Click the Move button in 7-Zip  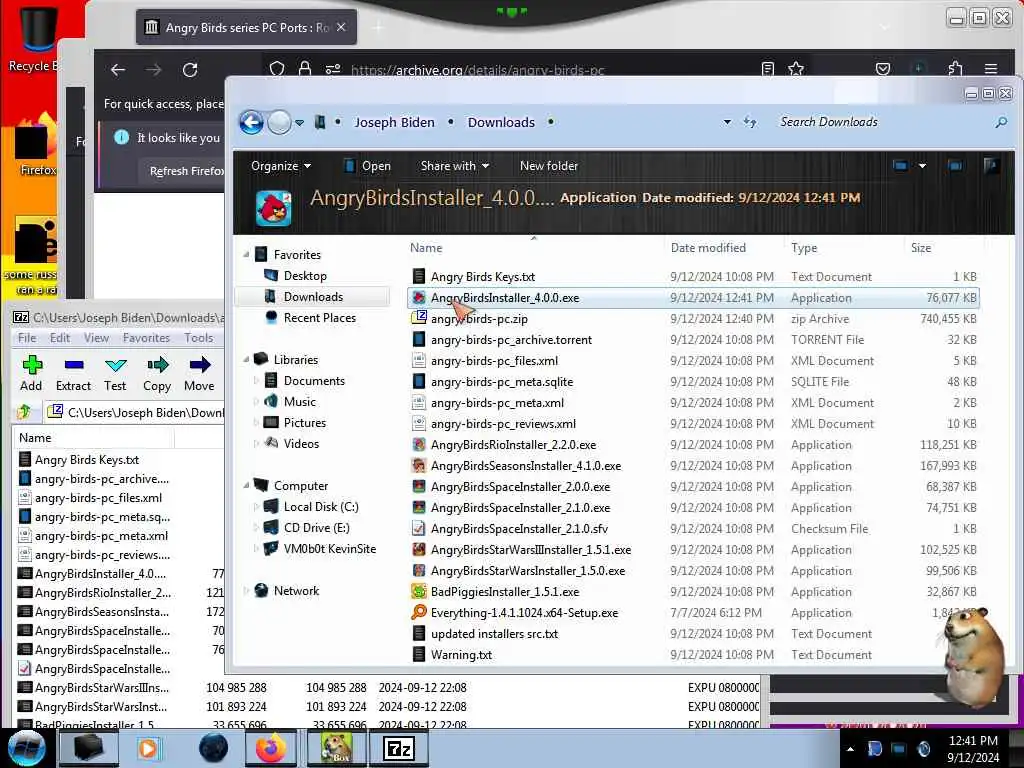click(199, 373)
